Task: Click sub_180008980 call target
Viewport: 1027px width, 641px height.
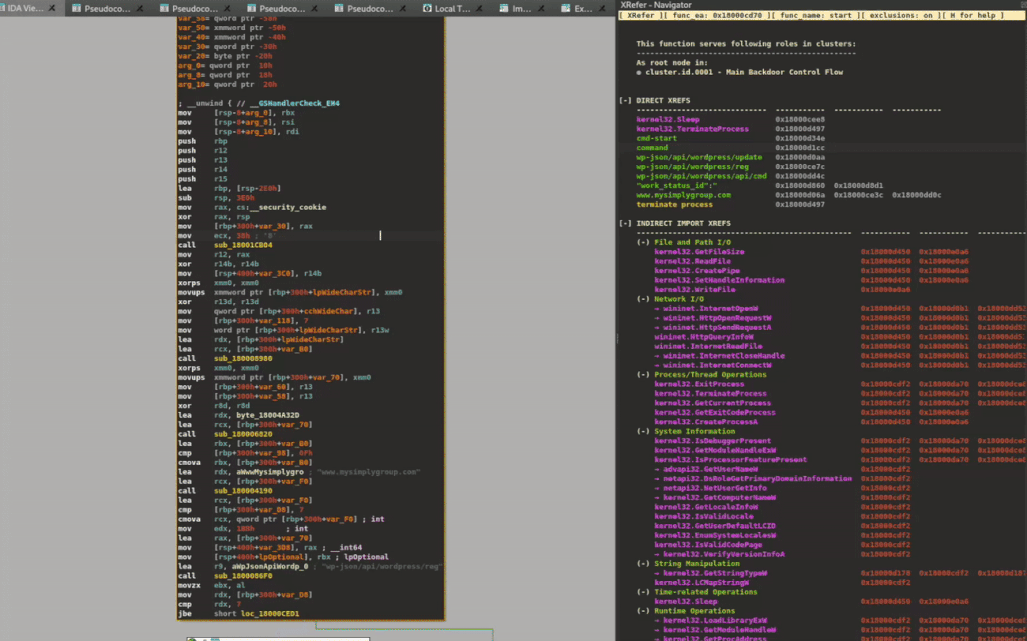Action: [243, 359]
